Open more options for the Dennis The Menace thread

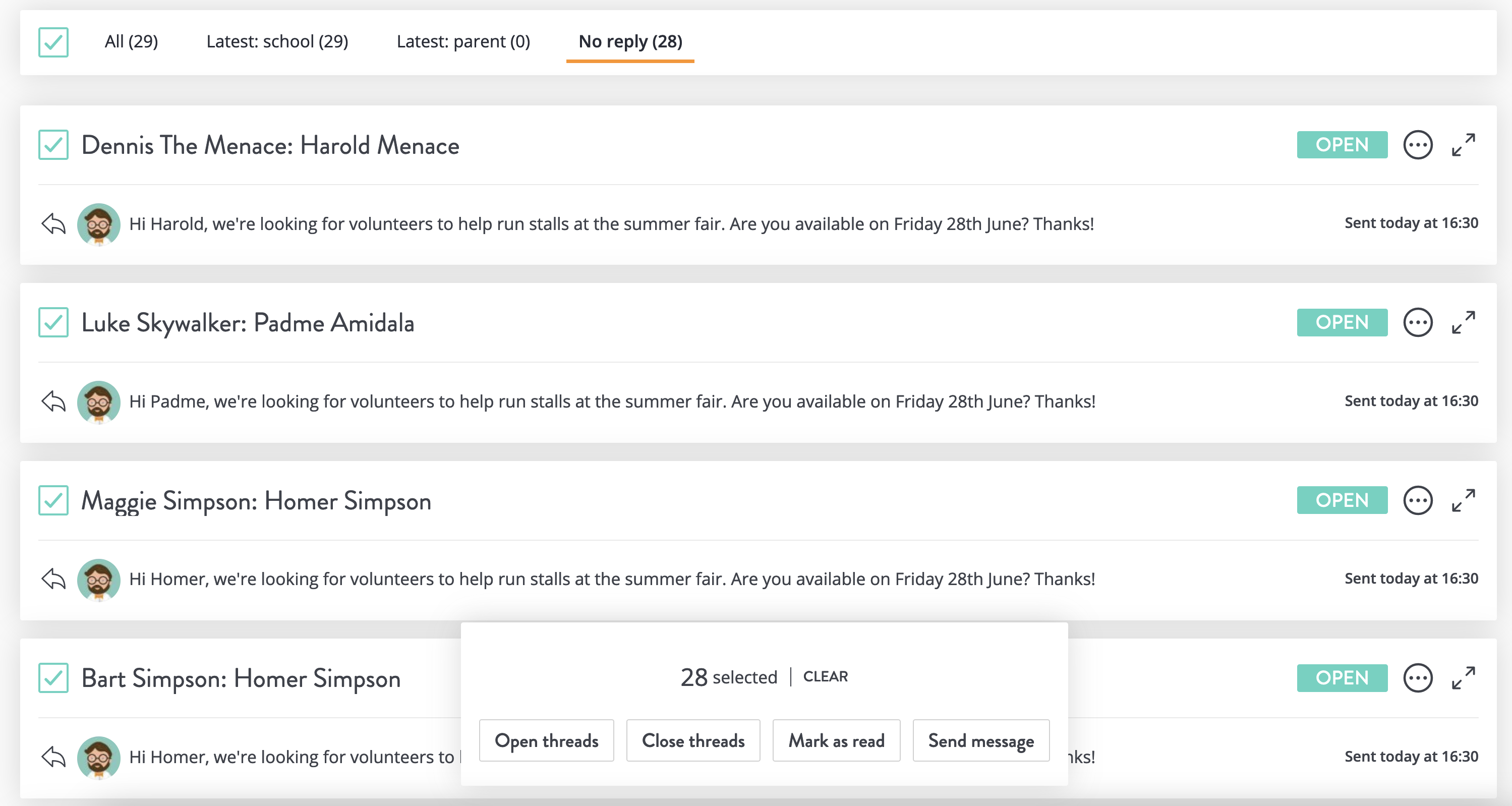(1418, 145)
